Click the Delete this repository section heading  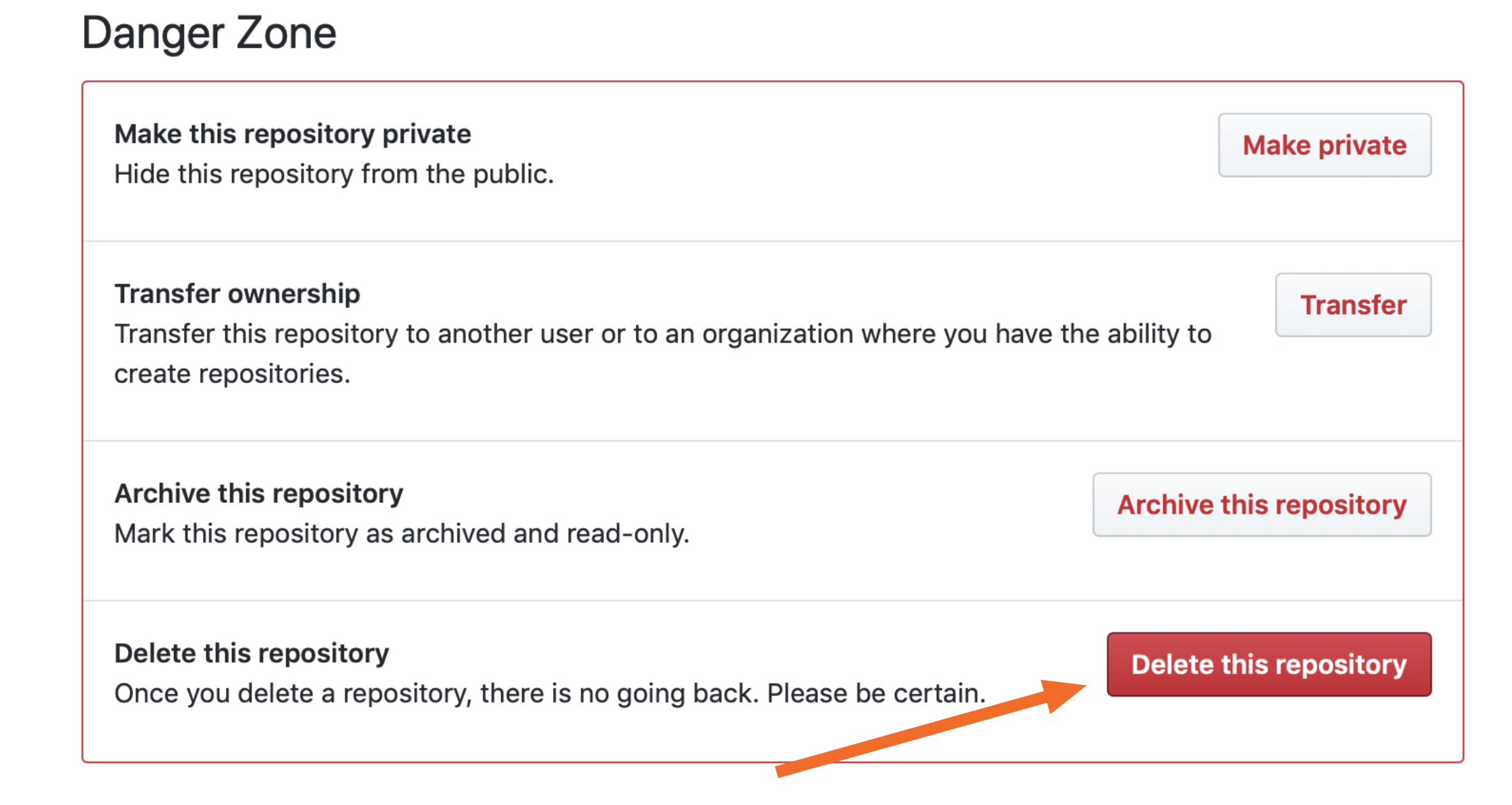pyautogui.click(x=252, y=652)
